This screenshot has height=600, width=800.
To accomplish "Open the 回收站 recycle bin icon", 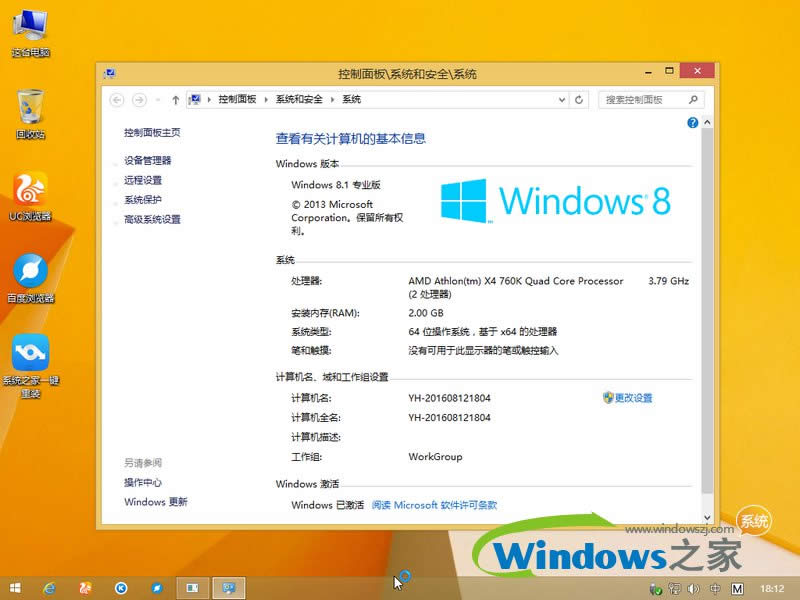I will pyautogui.click(x=30, y=114).
